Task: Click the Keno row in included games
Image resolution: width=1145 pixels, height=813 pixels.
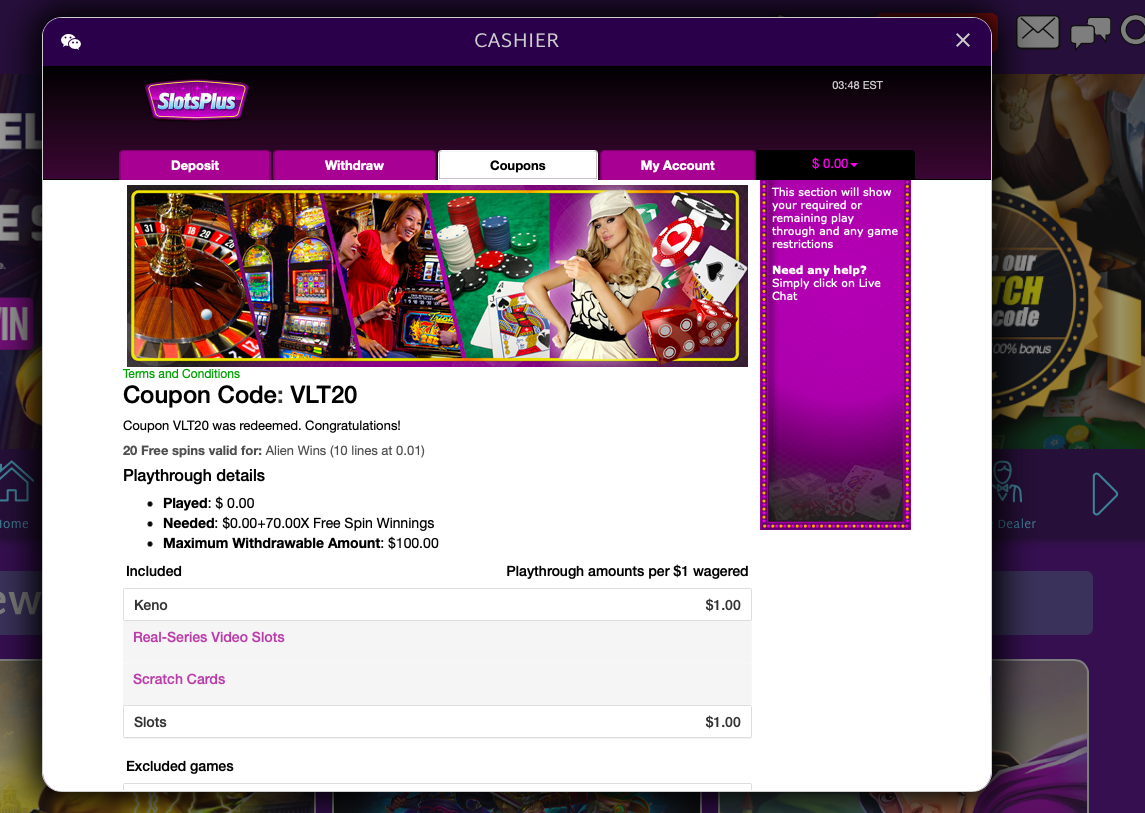Action: click(x=437, y=605)
